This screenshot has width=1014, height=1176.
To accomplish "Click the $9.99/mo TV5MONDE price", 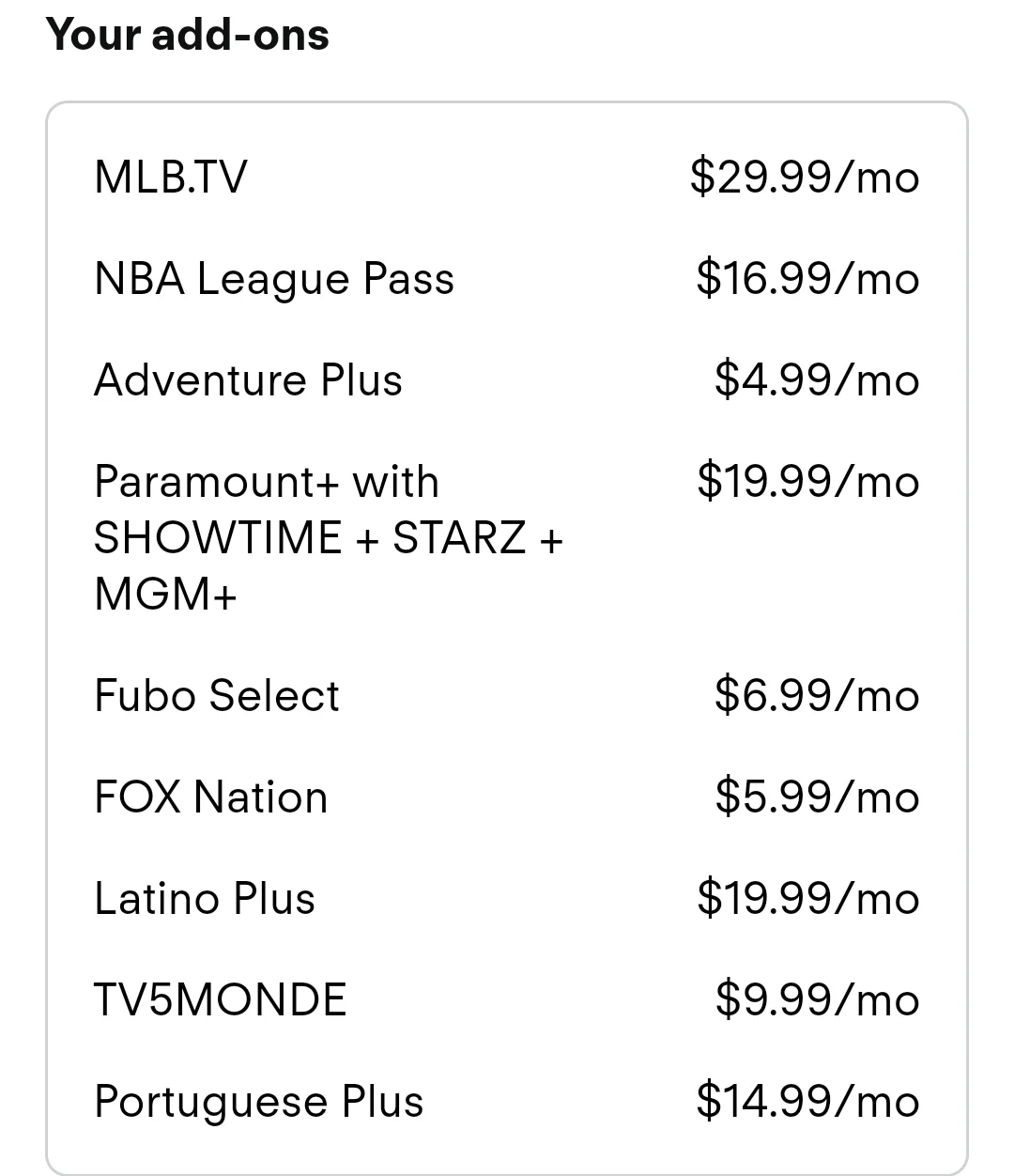I will pos(817,999).
